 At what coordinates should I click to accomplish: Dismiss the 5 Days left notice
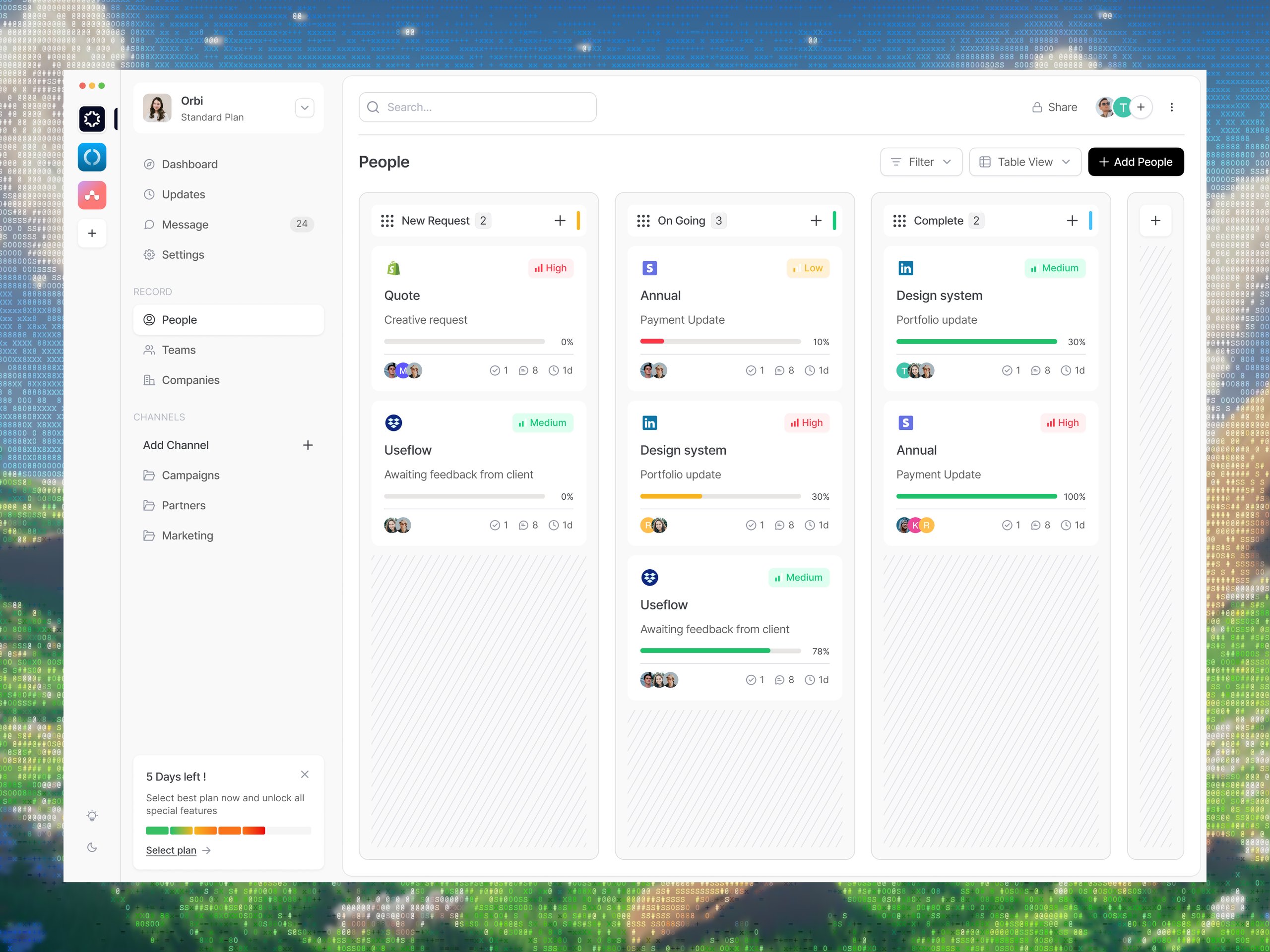point(305,774)
